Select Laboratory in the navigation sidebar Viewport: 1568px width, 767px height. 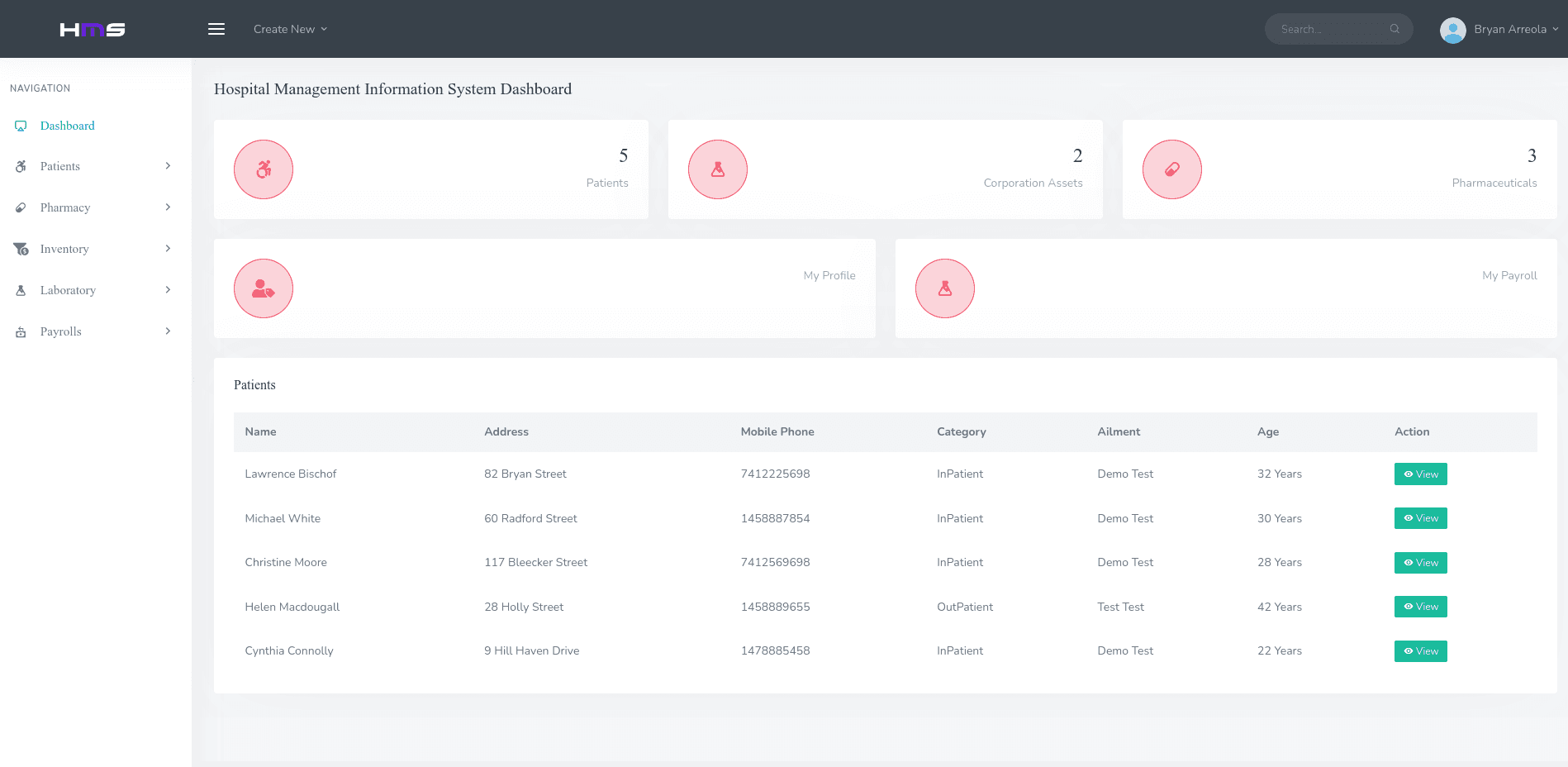68,290
